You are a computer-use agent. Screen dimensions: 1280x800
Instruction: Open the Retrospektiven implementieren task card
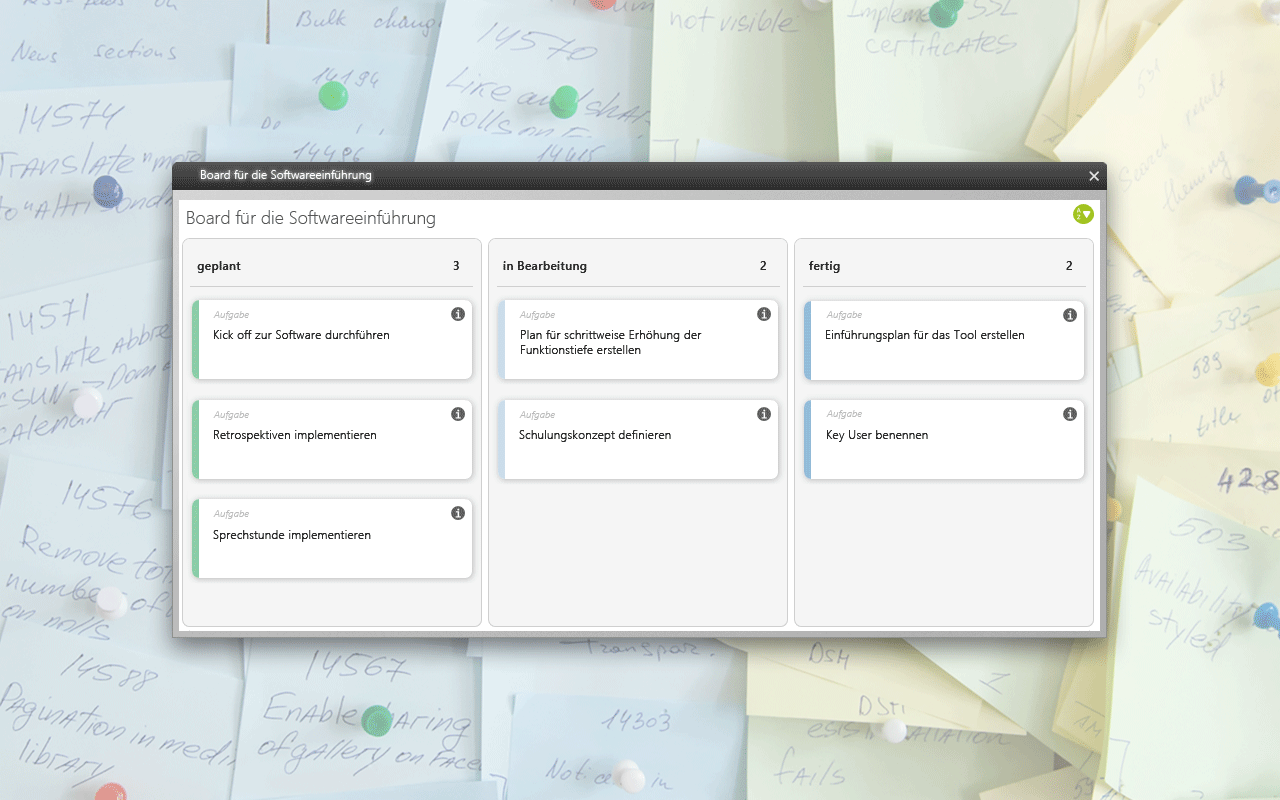click(295, 435)
